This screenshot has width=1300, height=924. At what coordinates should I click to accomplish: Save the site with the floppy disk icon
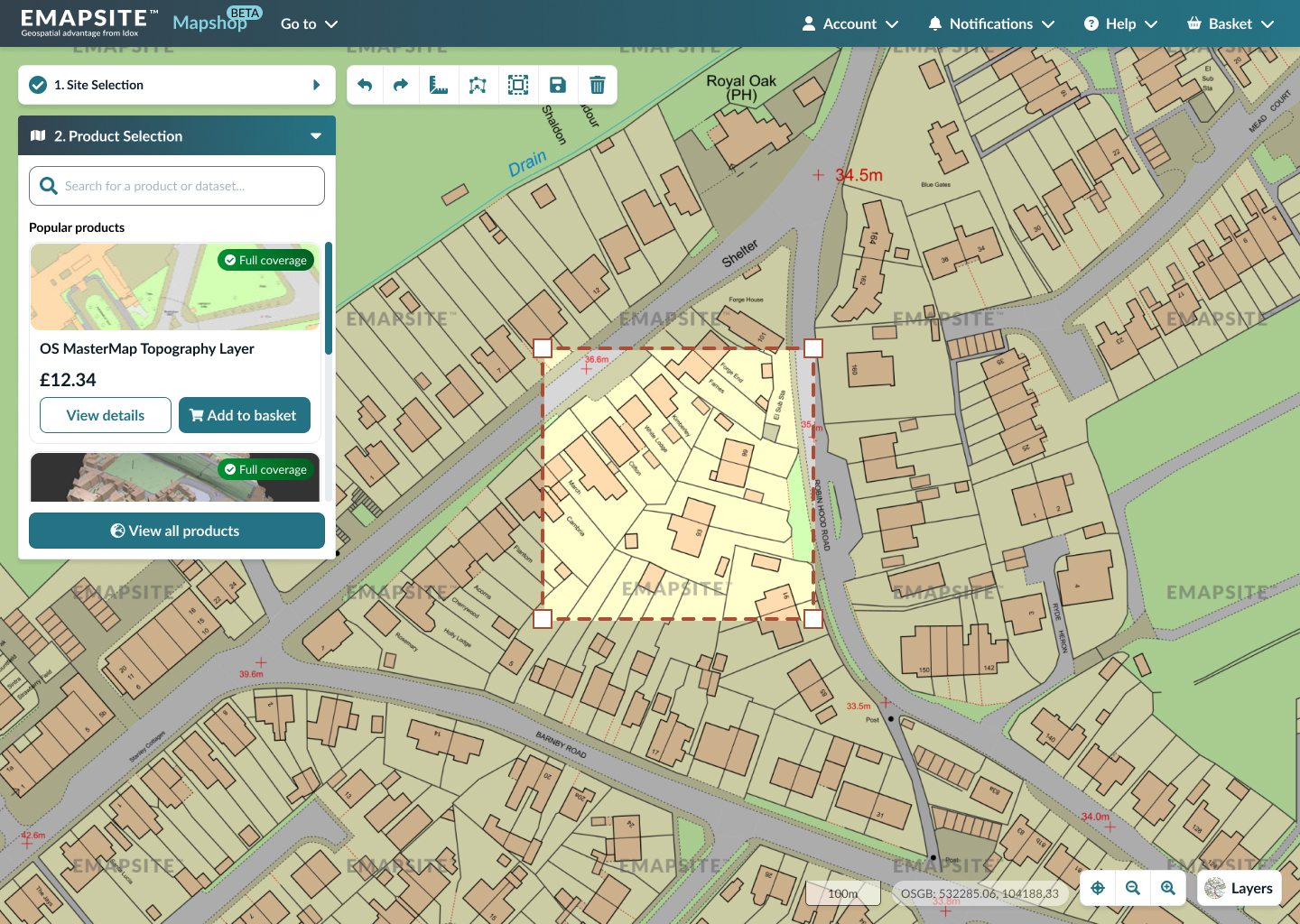[x=558, y=85]
